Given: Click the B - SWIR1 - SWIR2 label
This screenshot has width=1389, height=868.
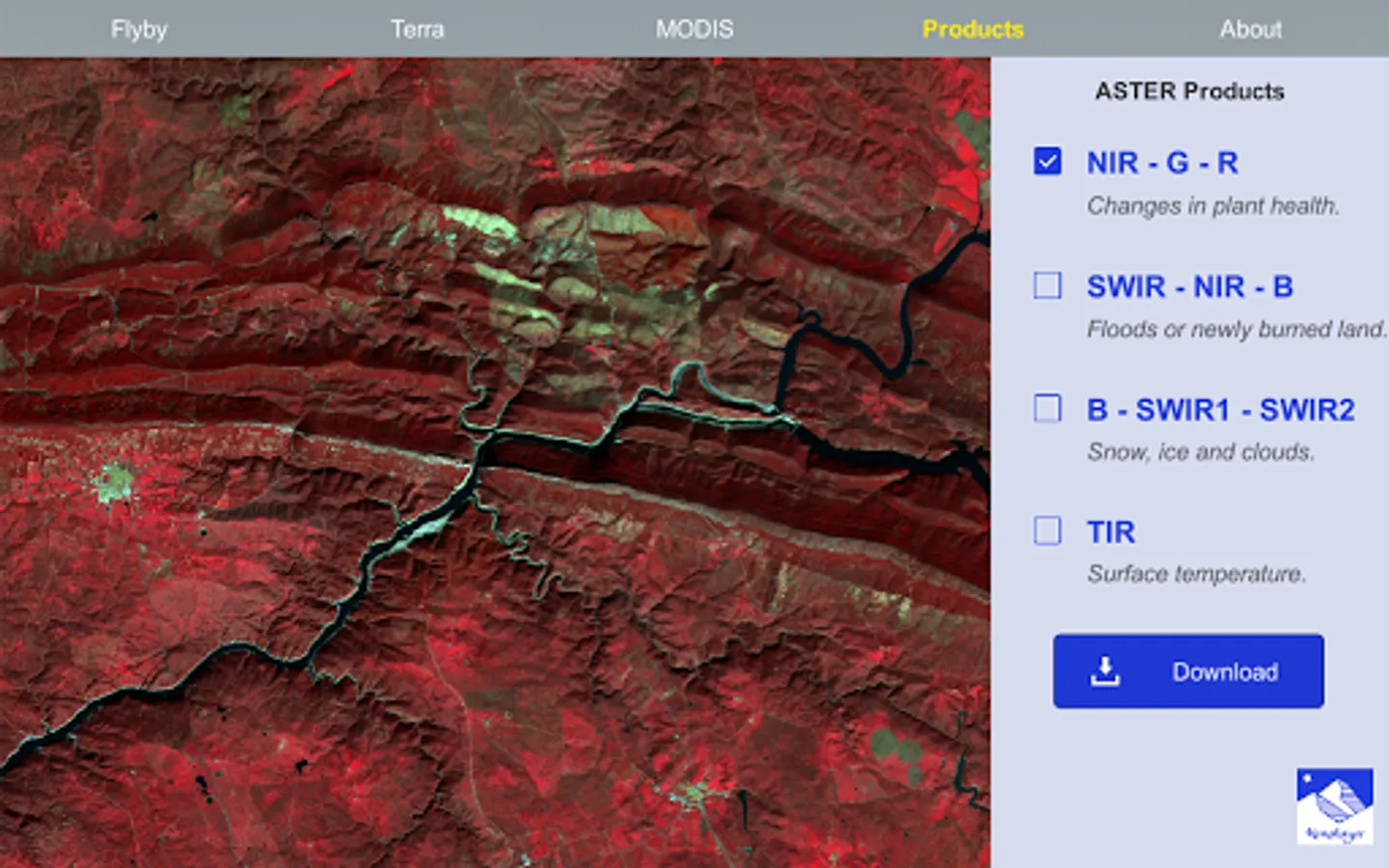Looking at the screenshot, I should (1220, 410).
